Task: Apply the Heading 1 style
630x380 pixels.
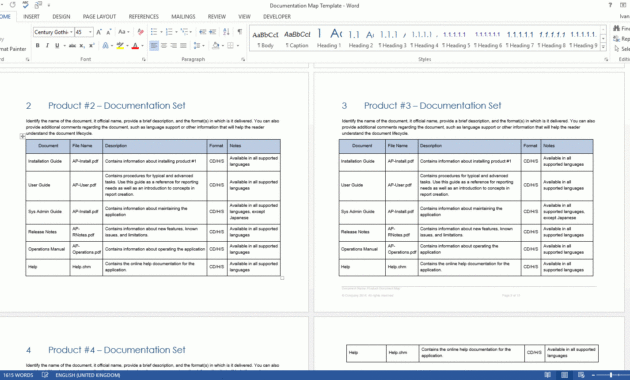Action: (x=329, y=39)
